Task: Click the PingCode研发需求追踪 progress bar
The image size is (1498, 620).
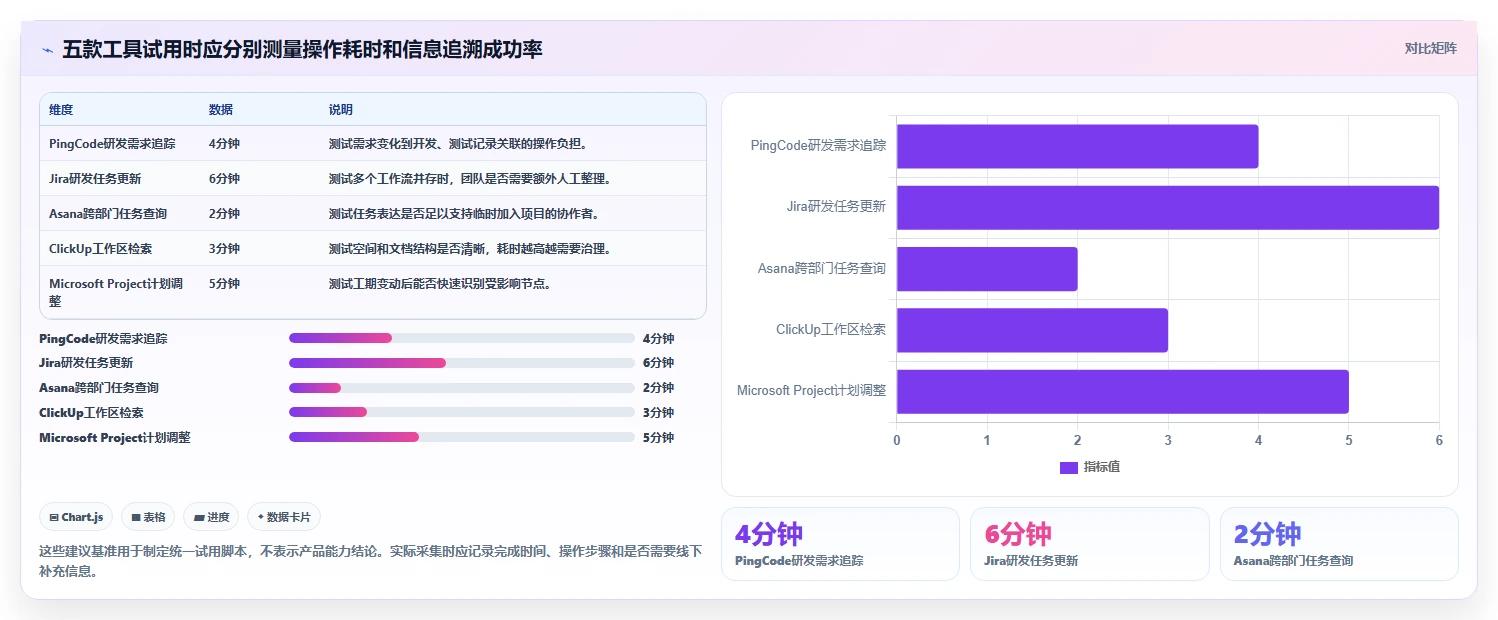Action: [461, 338]
